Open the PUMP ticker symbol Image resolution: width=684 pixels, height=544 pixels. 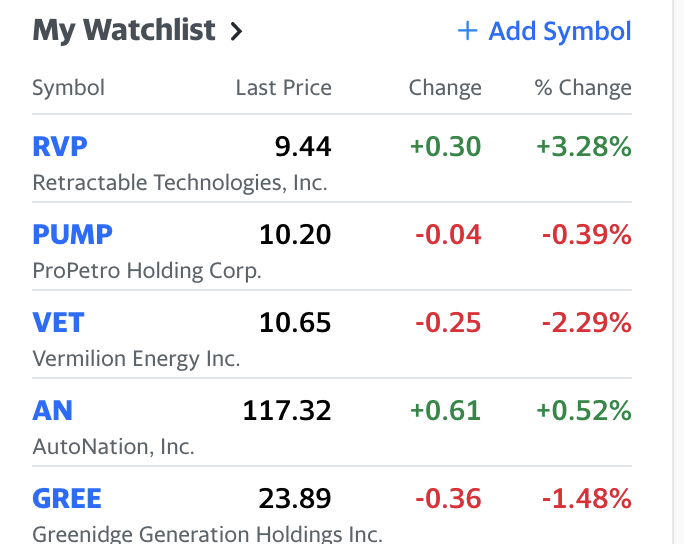(x=72, y=235)
